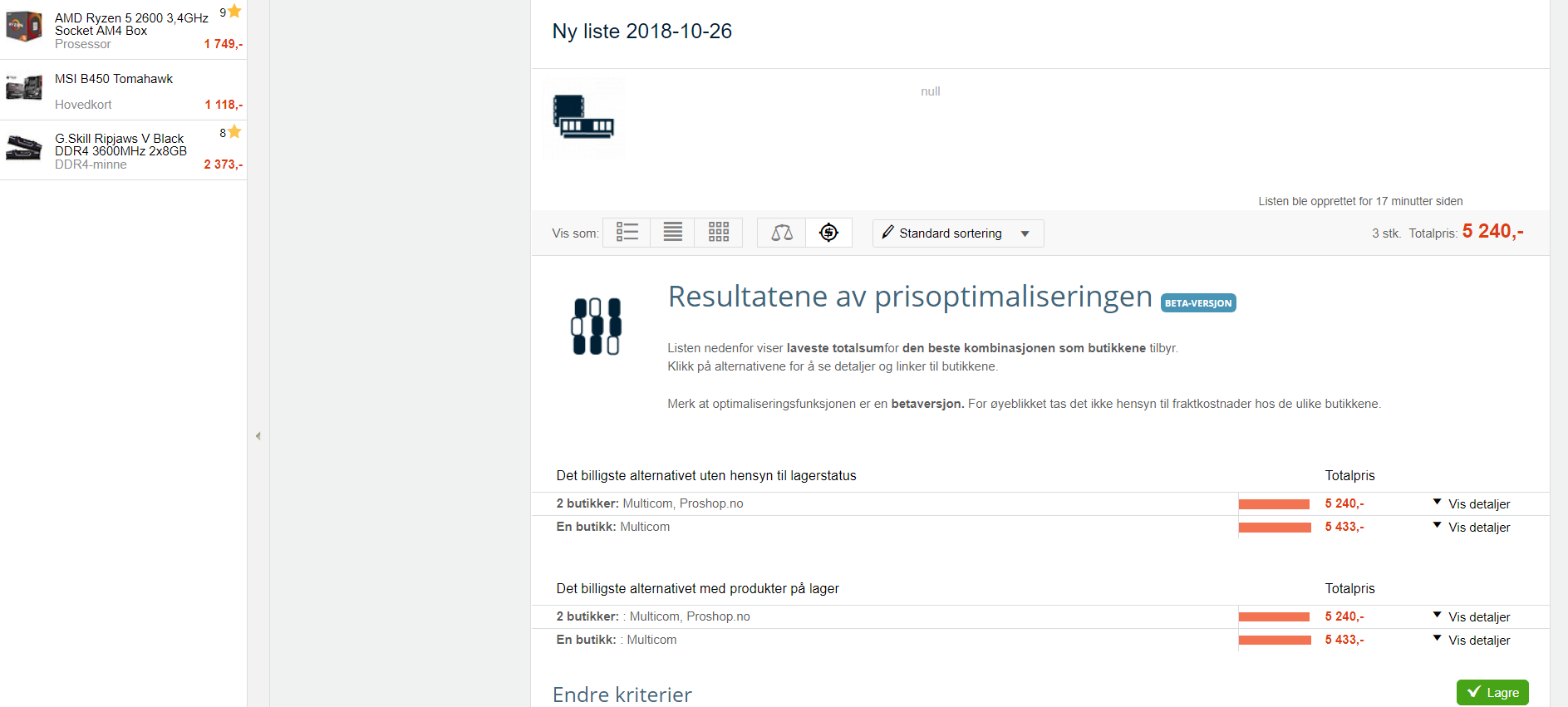Screen dimensions: 1568x707
Task: Click the list title Ny liste 2018-10-26
Action: (642, 32)
